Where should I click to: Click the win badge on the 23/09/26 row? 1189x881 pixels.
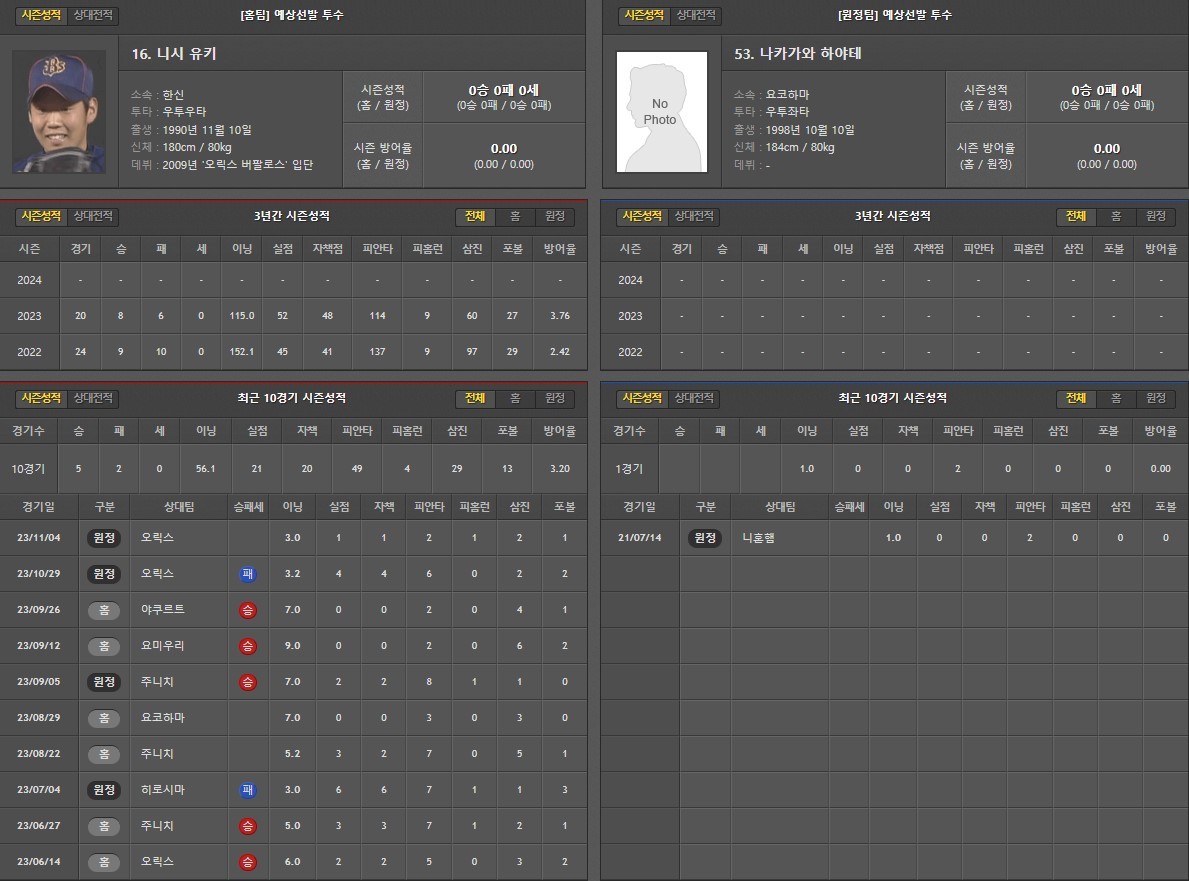click(x=248, y=610)
